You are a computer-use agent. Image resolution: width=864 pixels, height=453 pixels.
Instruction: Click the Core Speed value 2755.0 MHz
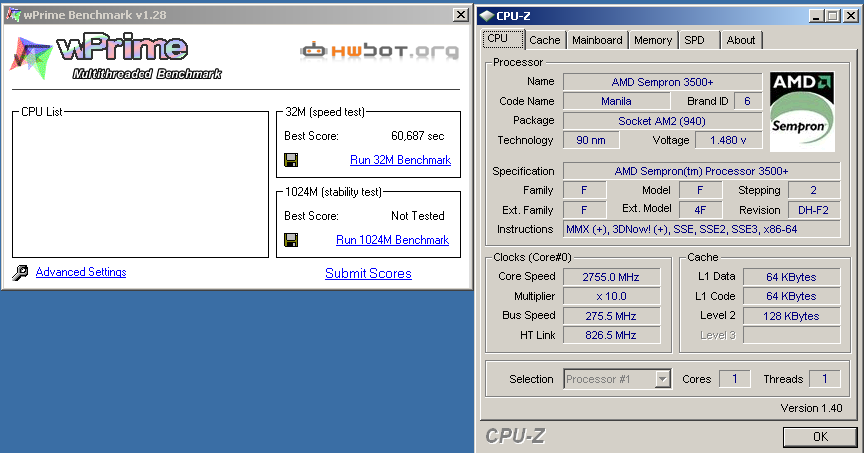(611, 277)
